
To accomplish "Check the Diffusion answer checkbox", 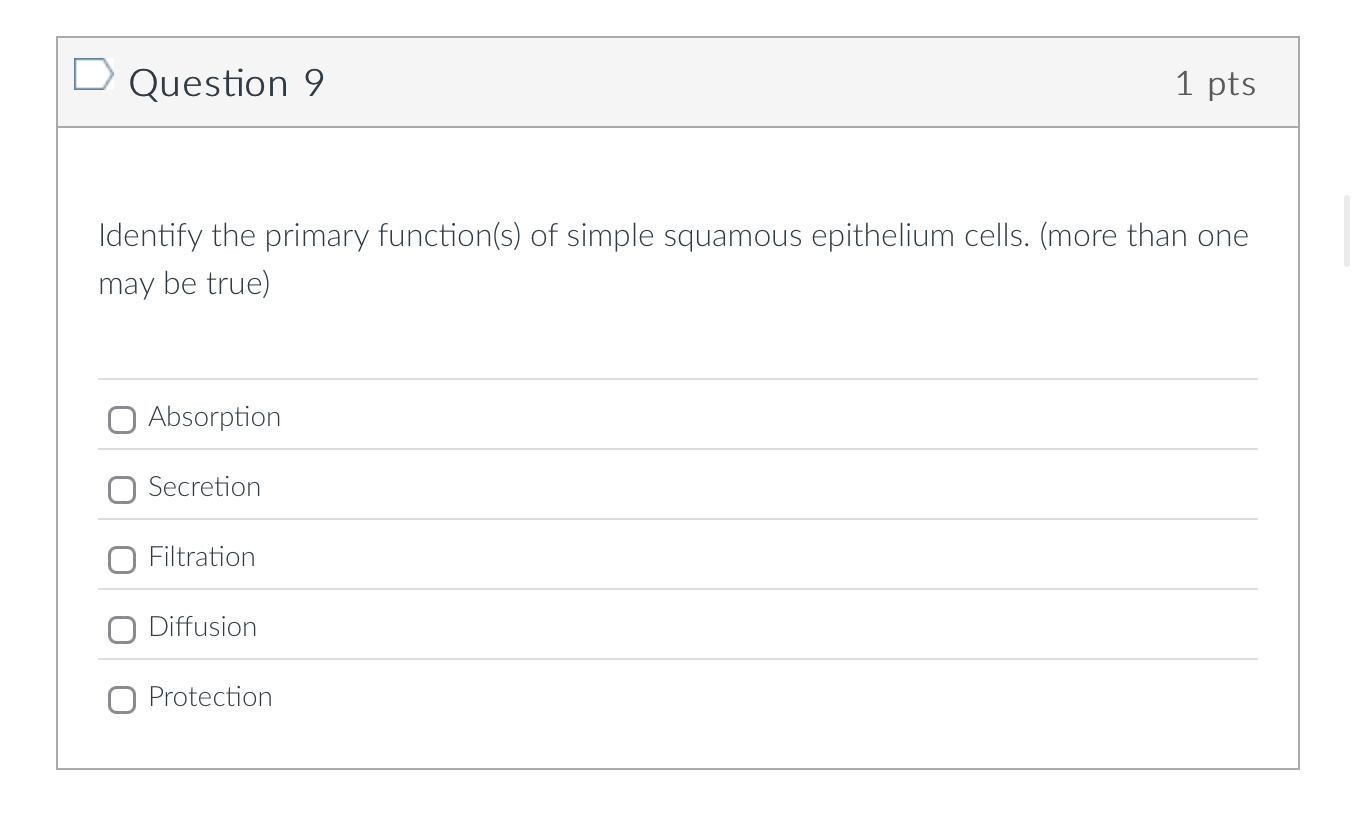I will [x=121, y=630].
